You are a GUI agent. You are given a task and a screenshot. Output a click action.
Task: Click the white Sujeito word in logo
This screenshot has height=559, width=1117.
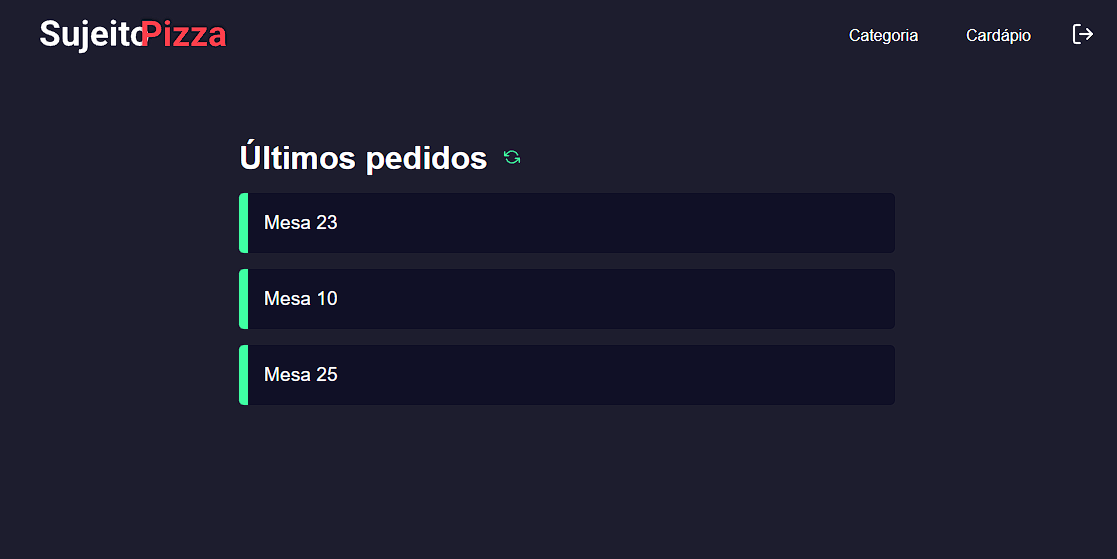coord(90,34)
